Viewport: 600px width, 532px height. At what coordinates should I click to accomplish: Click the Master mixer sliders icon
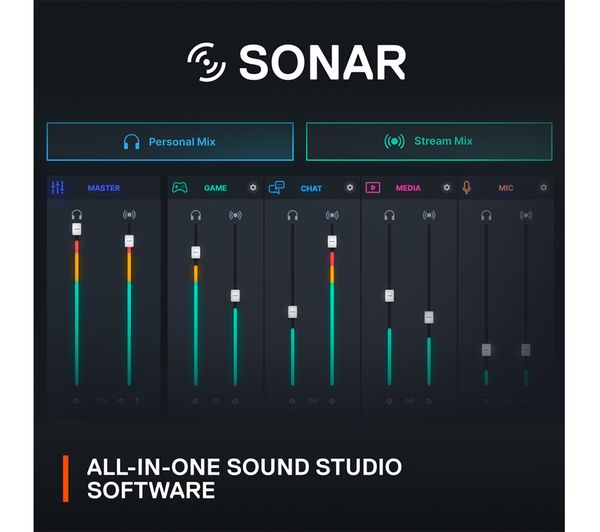(57, 187)
